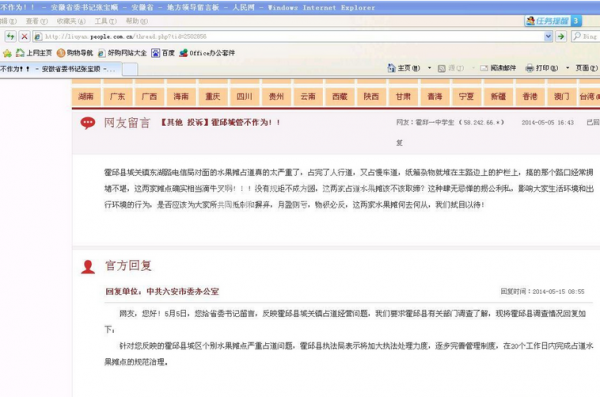The image size is (600, 397).
Task: Open the 工具 menu
Action: [106, 21]
